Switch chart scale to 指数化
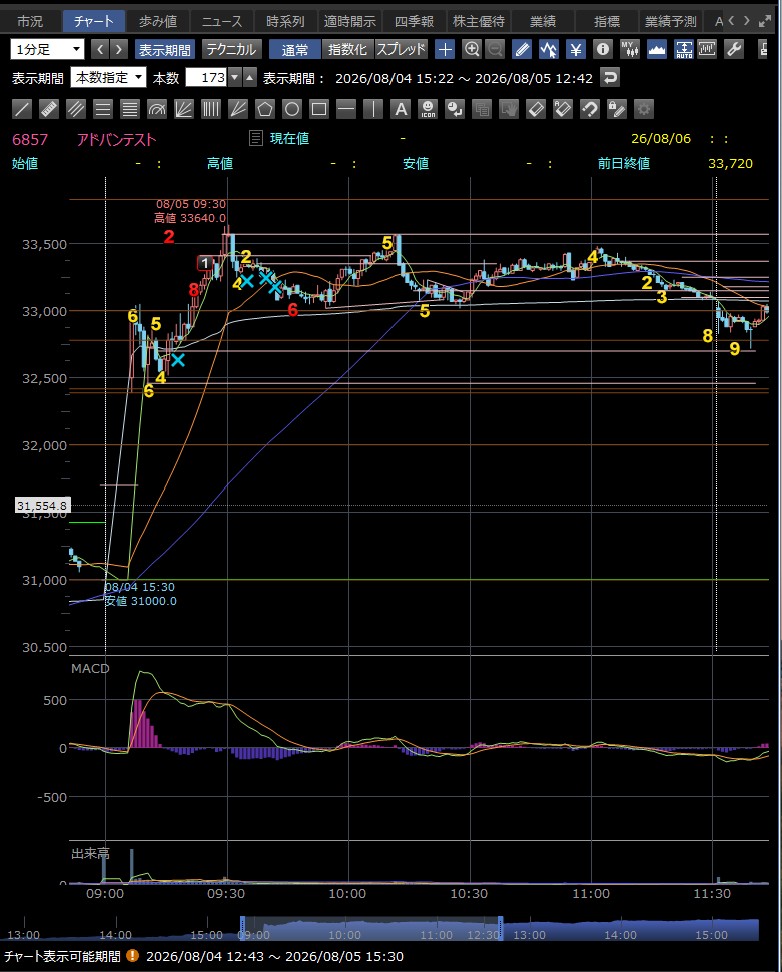 [x=347, y=49]
